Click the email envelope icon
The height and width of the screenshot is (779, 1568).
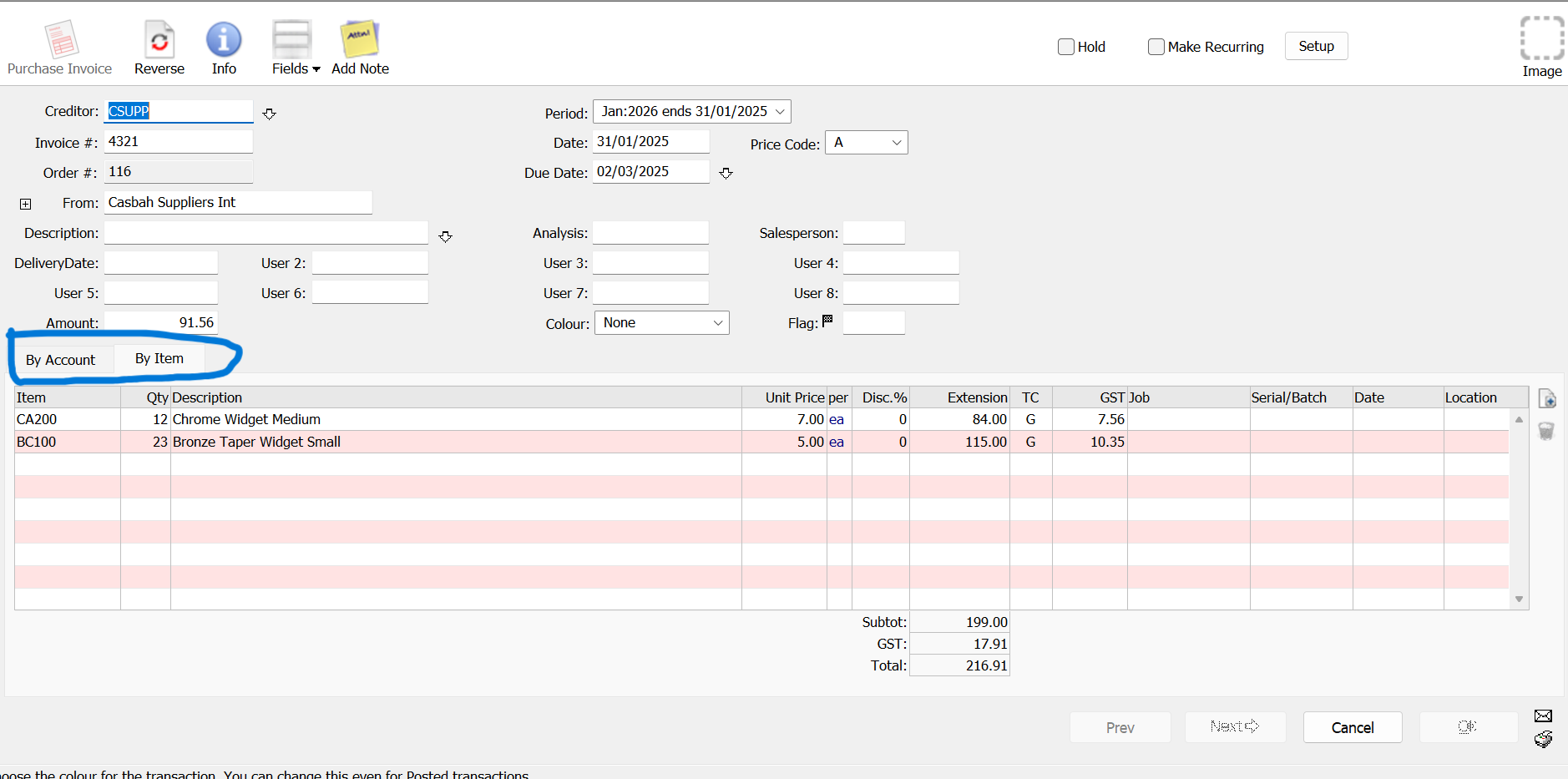(1543, 716)
